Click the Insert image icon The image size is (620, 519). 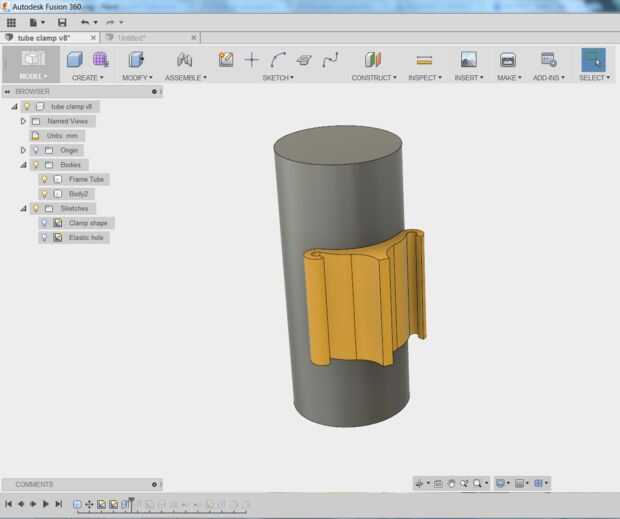coord(467,60)
